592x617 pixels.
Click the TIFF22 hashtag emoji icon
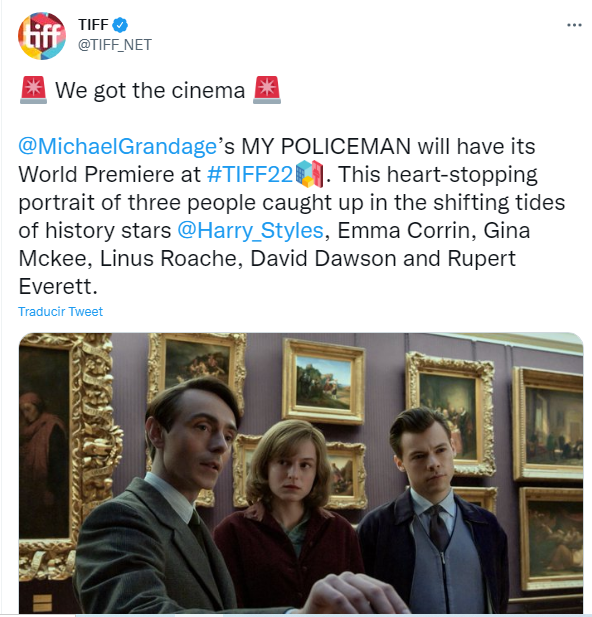pos(309,174)
